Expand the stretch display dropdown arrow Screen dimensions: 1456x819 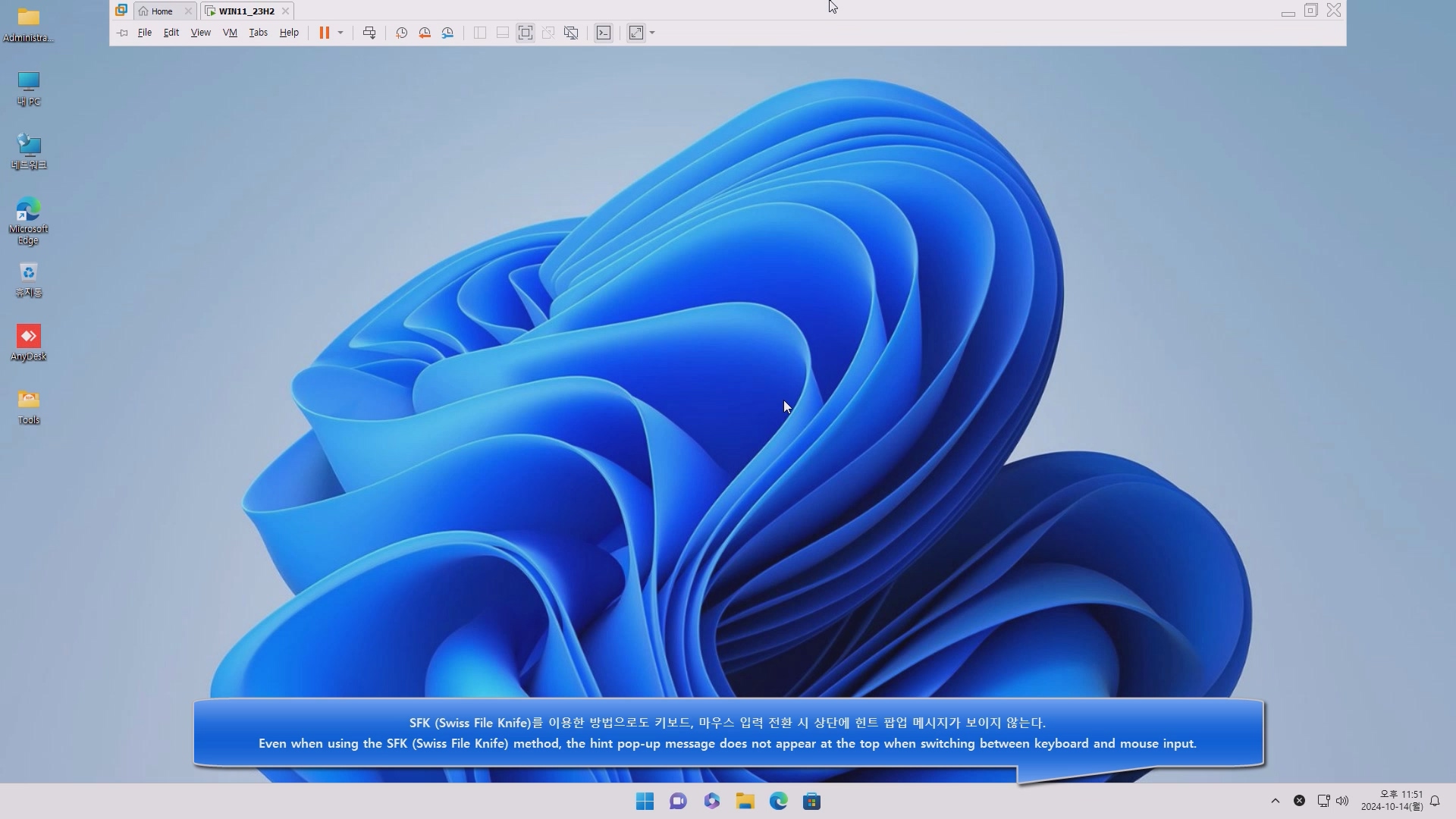[x=652, y=33]
